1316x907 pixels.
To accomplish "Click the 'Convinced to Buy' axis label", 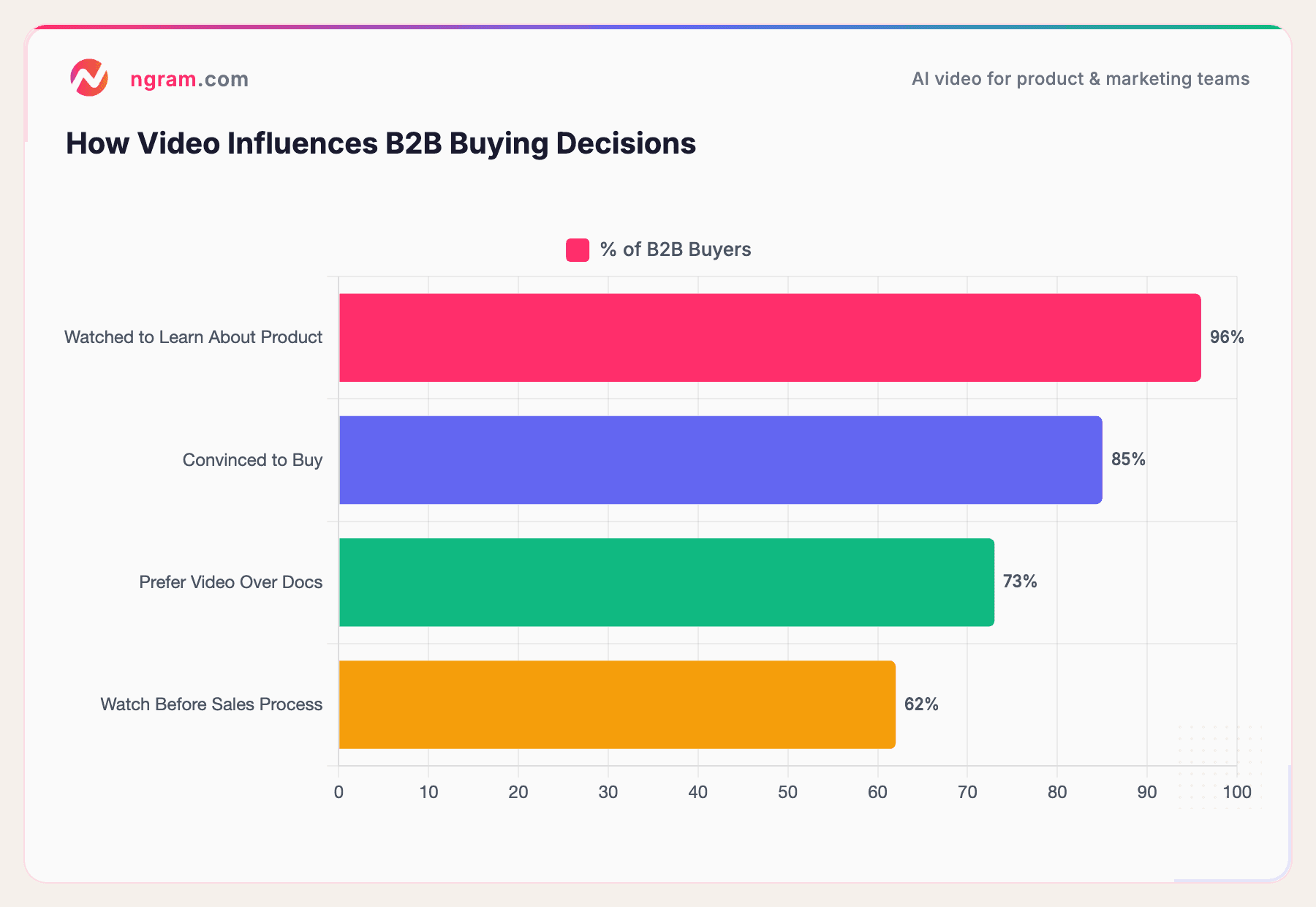I will point(252,460).
